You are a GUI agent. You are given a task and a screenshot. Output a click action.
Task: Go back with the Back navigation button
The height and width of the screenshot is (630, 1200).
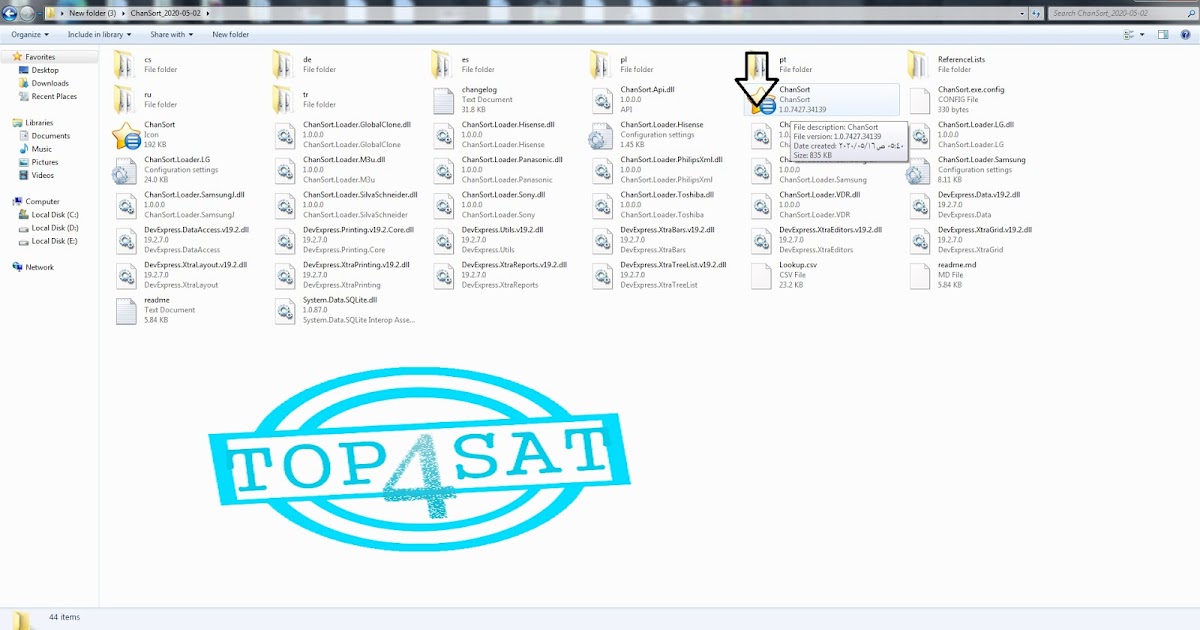10,13
